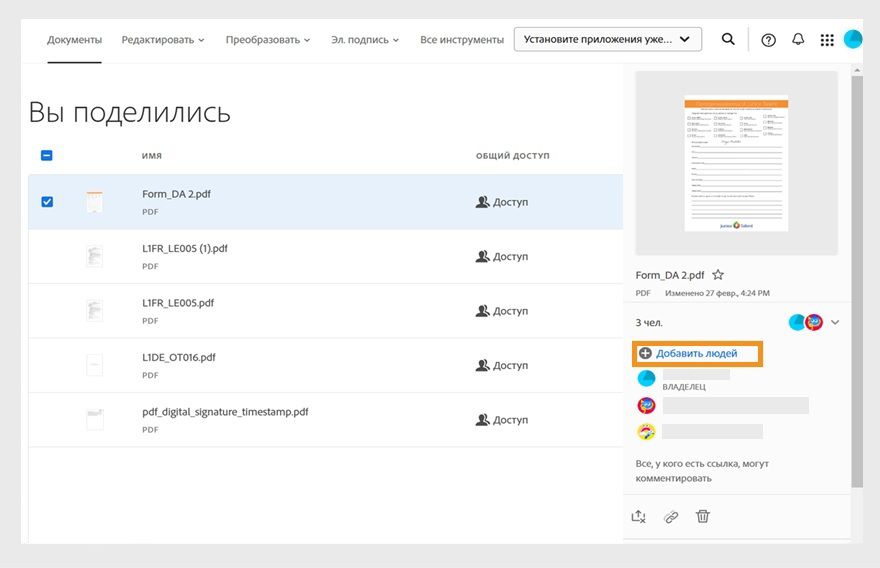This screenshot has height=568, width=880.
Task: Open the Form_DA 2.pdf preview thumbnail
Action: pyautogui.click(x=736, y=163)
